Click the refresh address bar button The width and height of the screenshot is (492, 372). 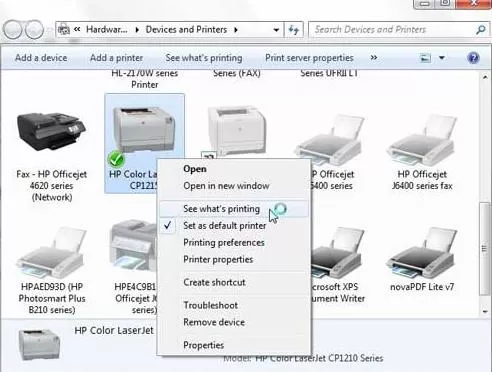coord(294,30)
